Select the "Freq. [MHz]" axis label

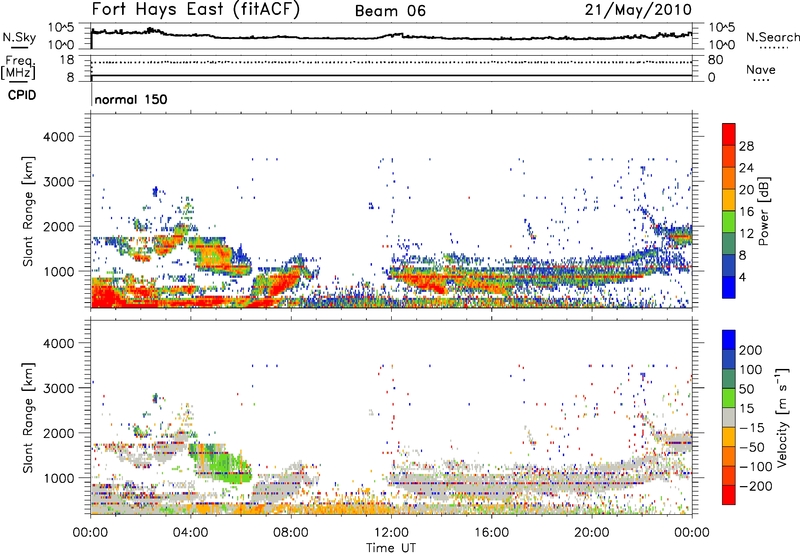point(18,67)
